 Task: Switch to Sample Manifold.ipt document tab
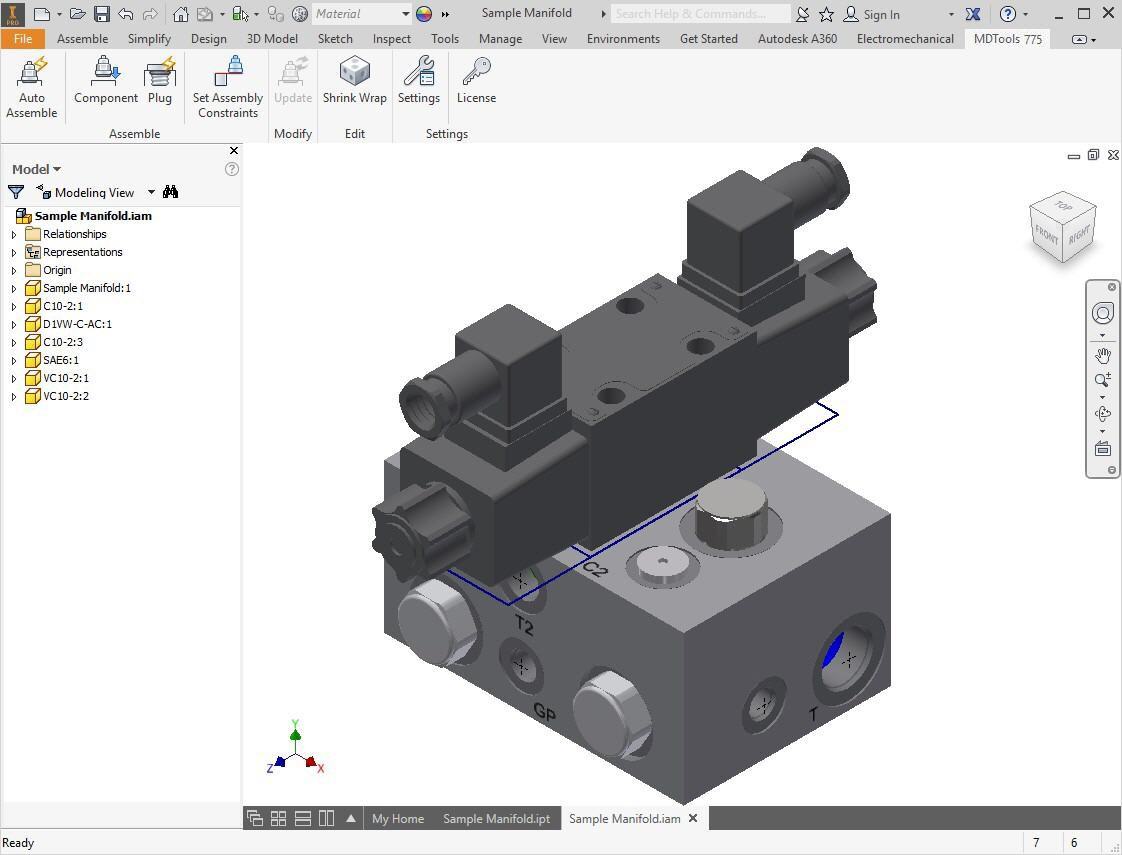click(x=496, y=818)
